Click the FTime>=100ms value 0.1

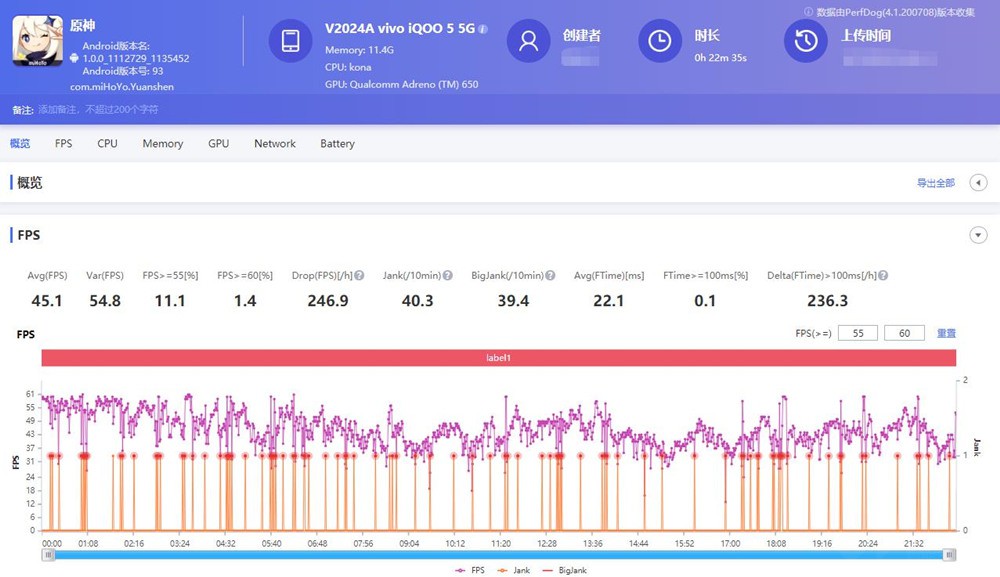tap(705, 301)
